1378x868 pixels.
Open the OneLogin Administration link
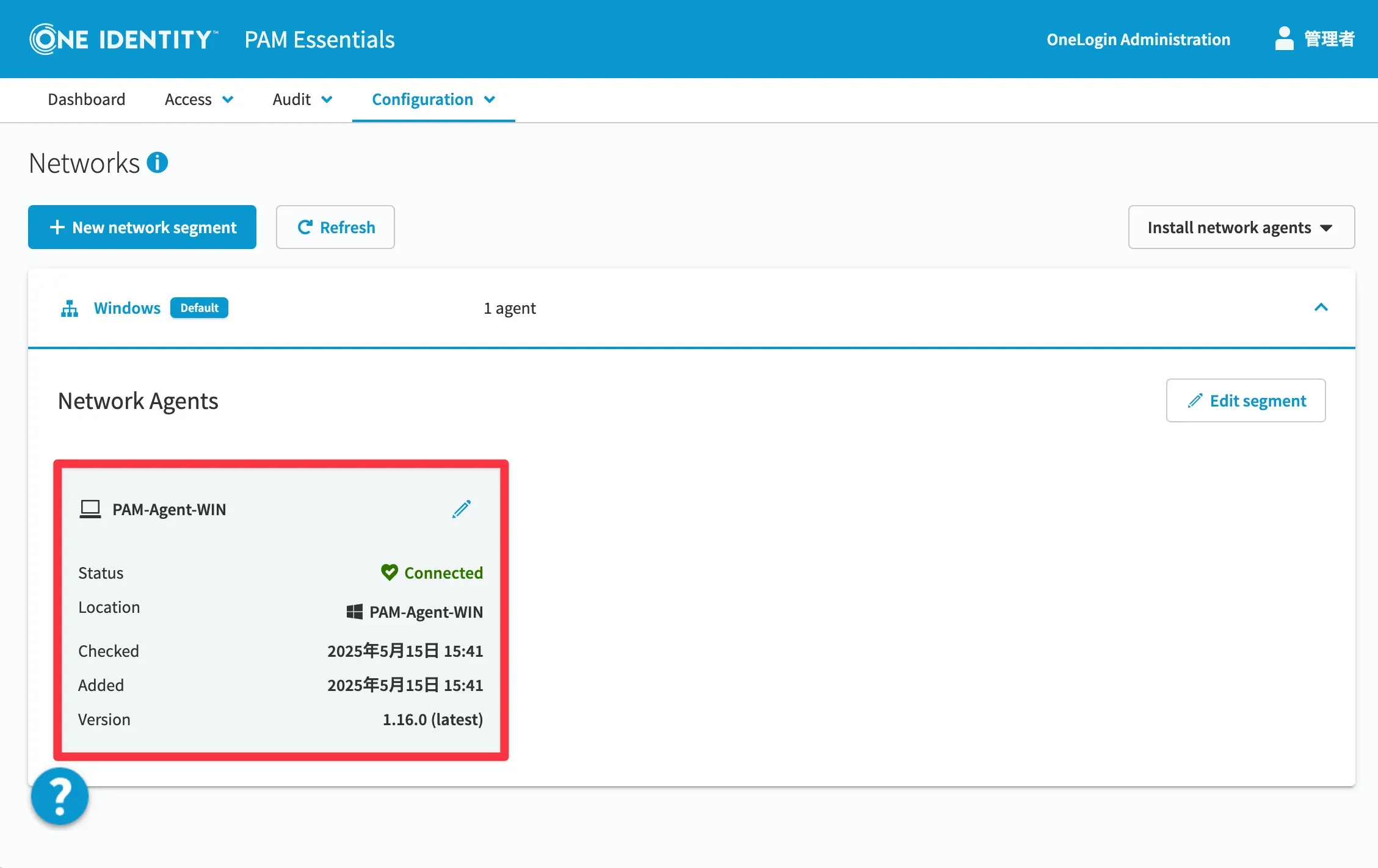[x=1138, y=40]
